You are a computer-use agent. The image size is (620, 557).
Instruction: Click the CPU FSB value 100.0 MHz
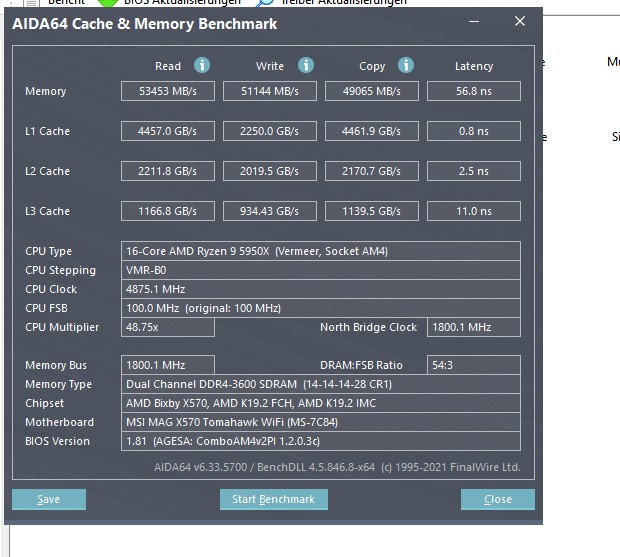point(321,308)
